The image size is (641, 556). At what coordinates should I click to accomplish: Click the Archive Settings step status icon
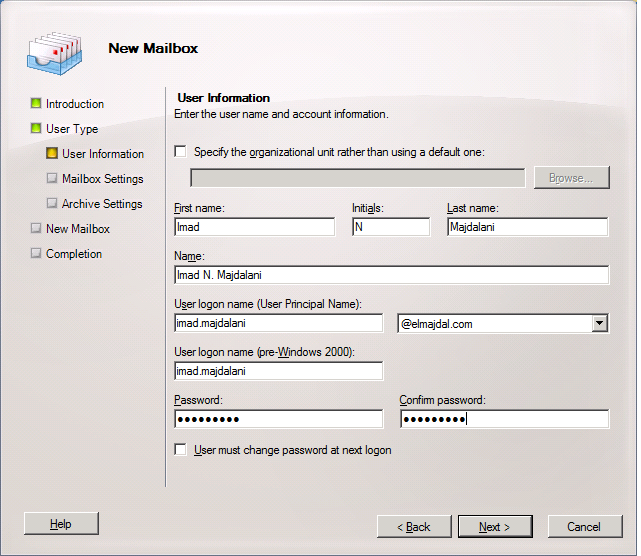52,204
